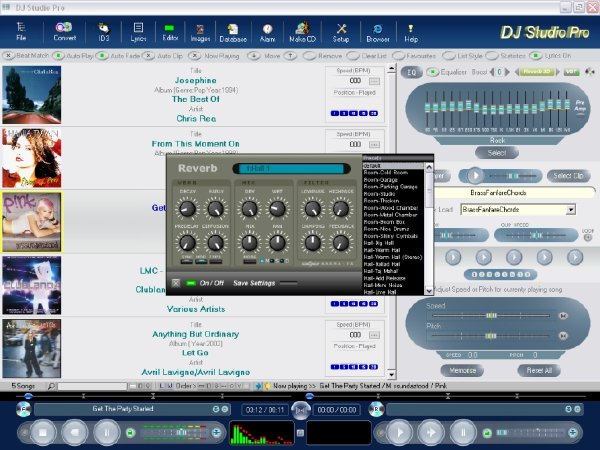Toggle Auto Fade option
This screenshot has width=600, height=450.
tap(102, 56)
